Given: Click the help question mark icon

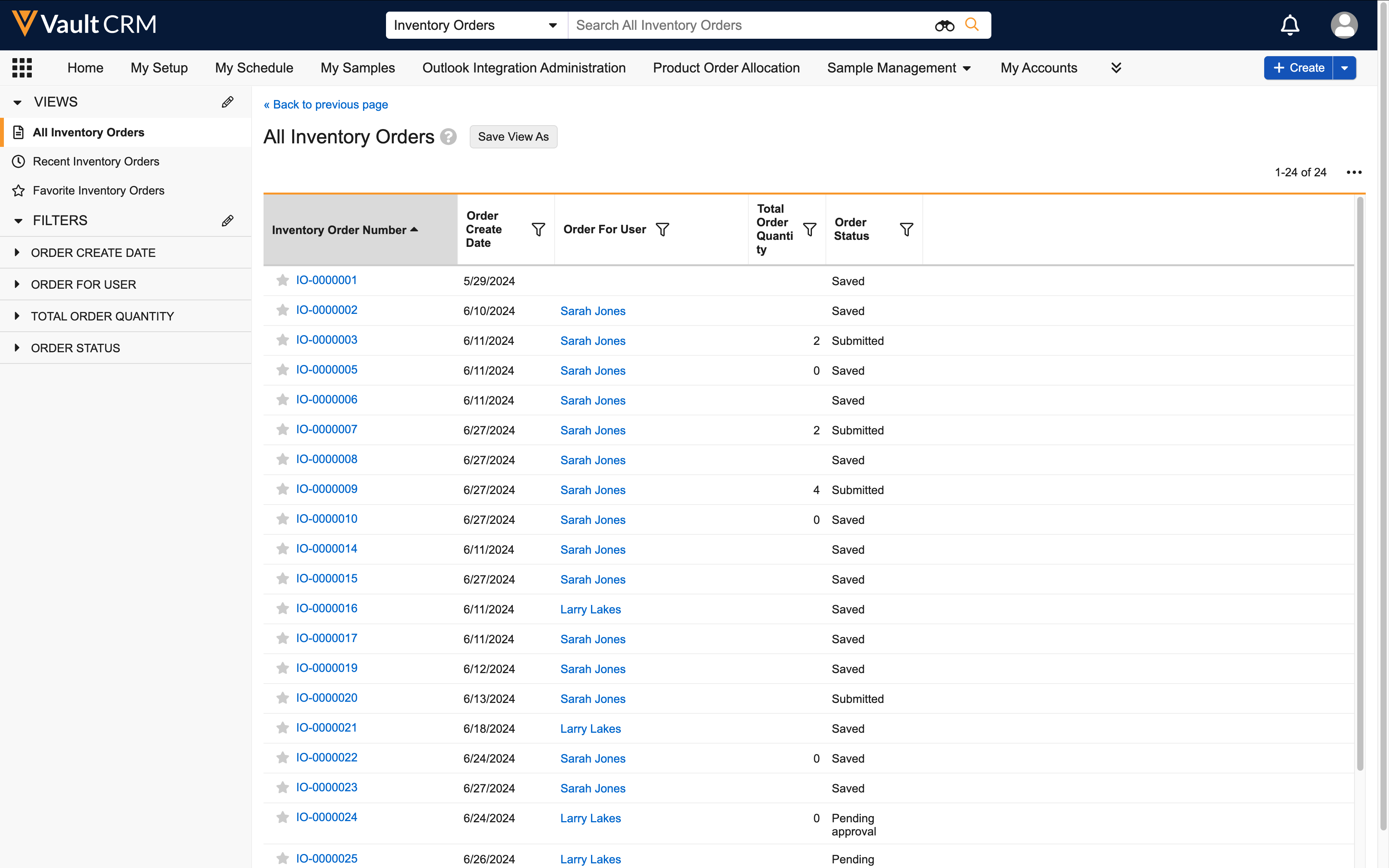Looking at the screenshot, I should [448, 137].
